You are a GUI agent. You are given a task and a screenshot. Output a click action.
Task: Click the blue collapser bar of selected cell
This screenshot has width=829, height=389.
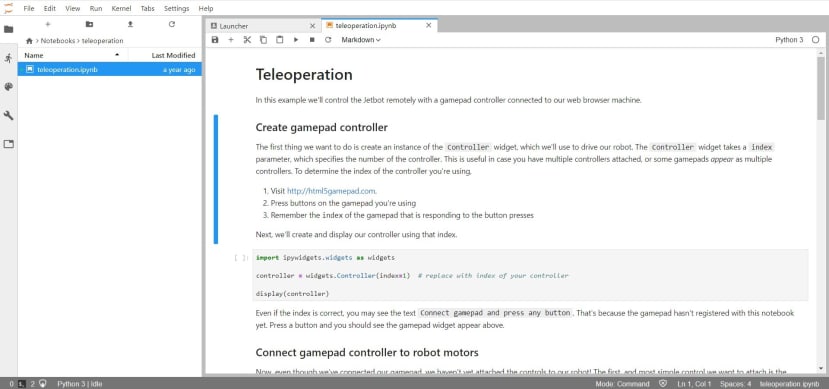pos(216,179)
